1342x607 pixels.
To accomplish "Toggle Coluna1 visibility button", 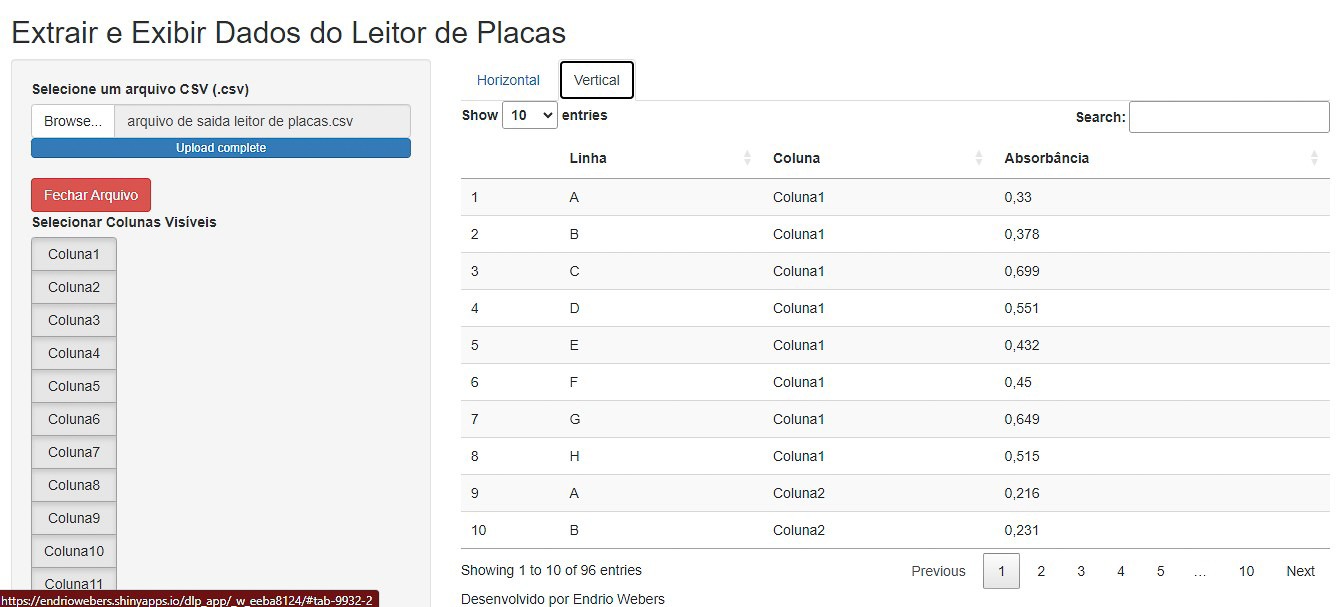I will (74, 254).
